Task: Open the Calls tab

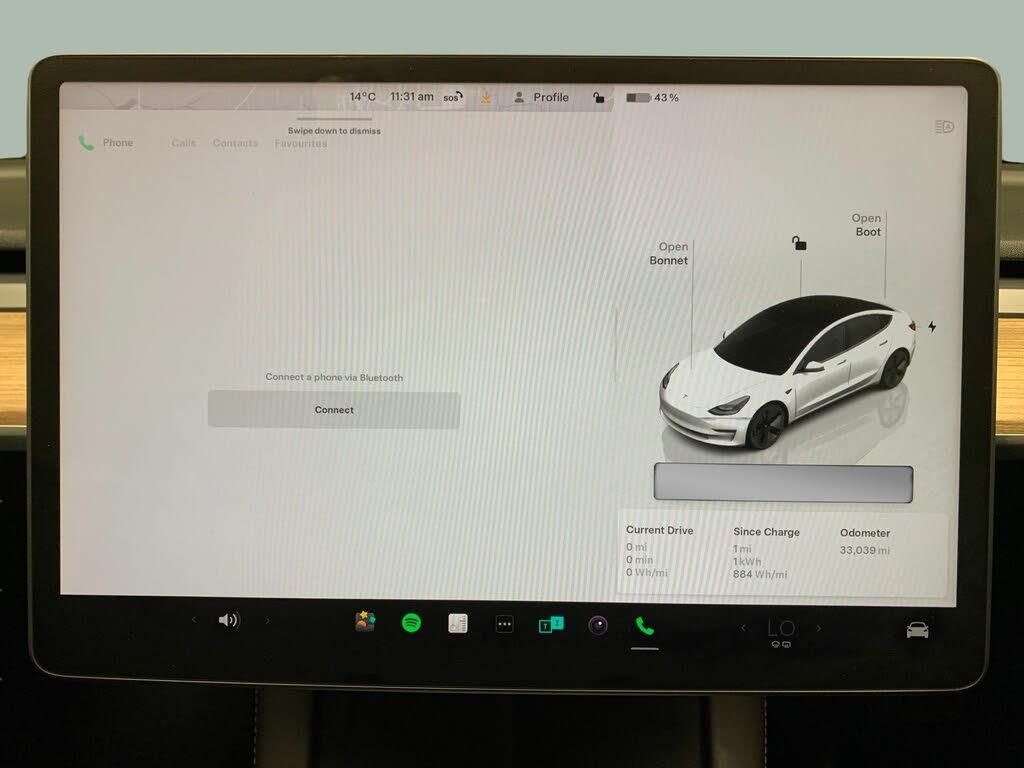Action: (x=184, y=143)
